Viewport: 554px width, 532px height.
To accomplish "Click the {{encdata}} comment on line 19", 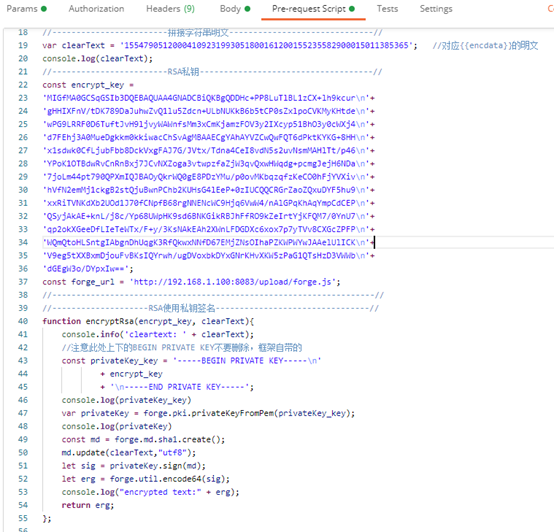I will point(485,46).
